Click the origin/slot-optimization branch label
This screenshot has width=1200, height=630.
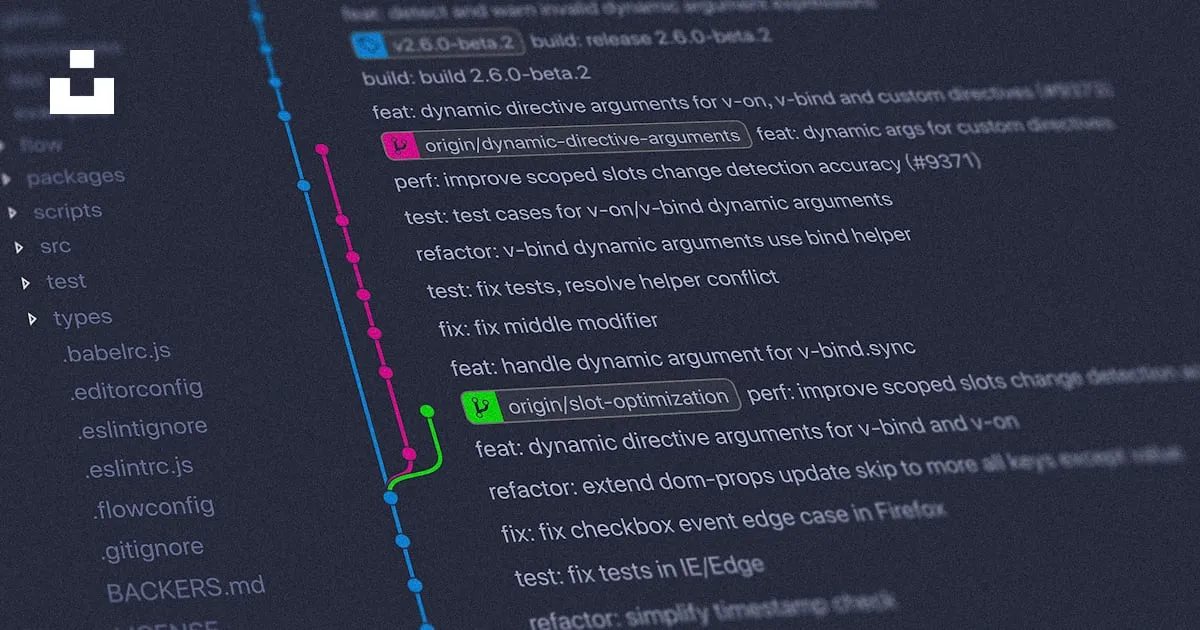(x=600, y=401)
